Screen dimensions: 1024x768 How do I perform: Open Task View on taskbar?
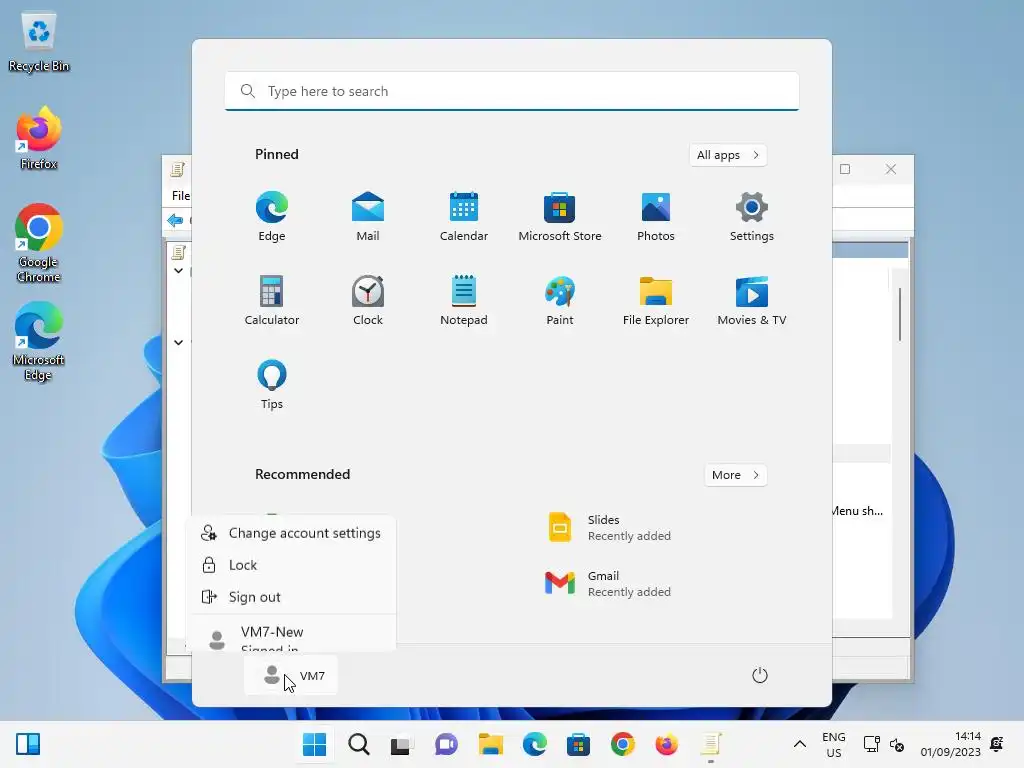(x=402, y=744)
